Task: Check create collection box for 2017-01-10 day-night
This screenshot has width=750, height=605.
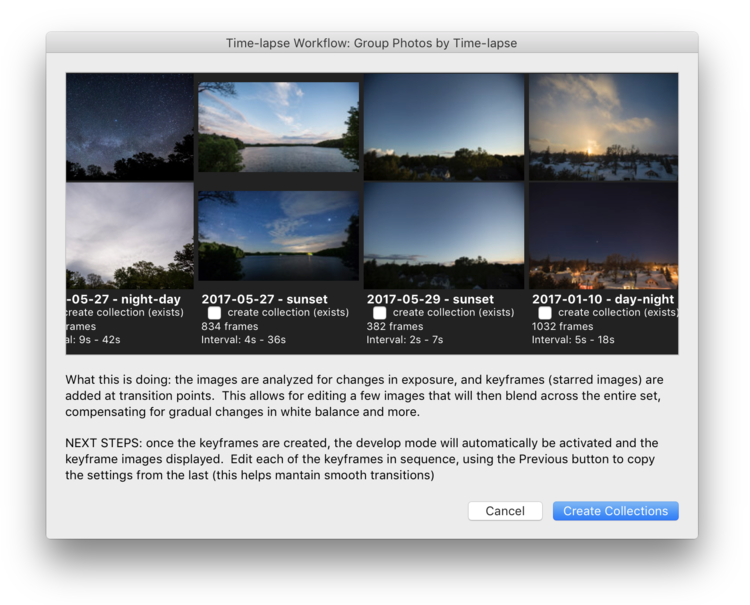Action: point(545,313)
